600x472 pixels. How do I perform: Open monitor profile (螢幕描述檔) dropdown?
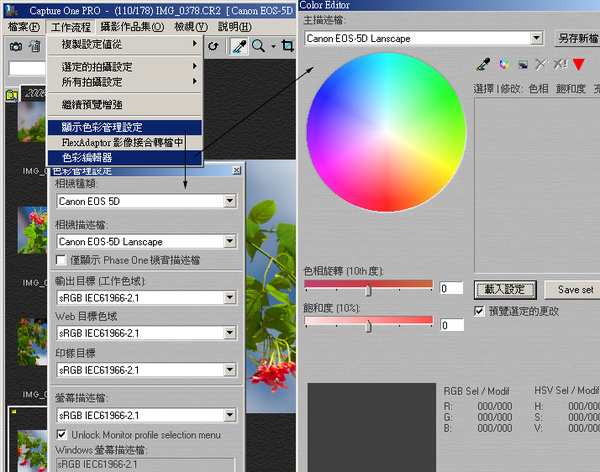click(x=230, y=415)
